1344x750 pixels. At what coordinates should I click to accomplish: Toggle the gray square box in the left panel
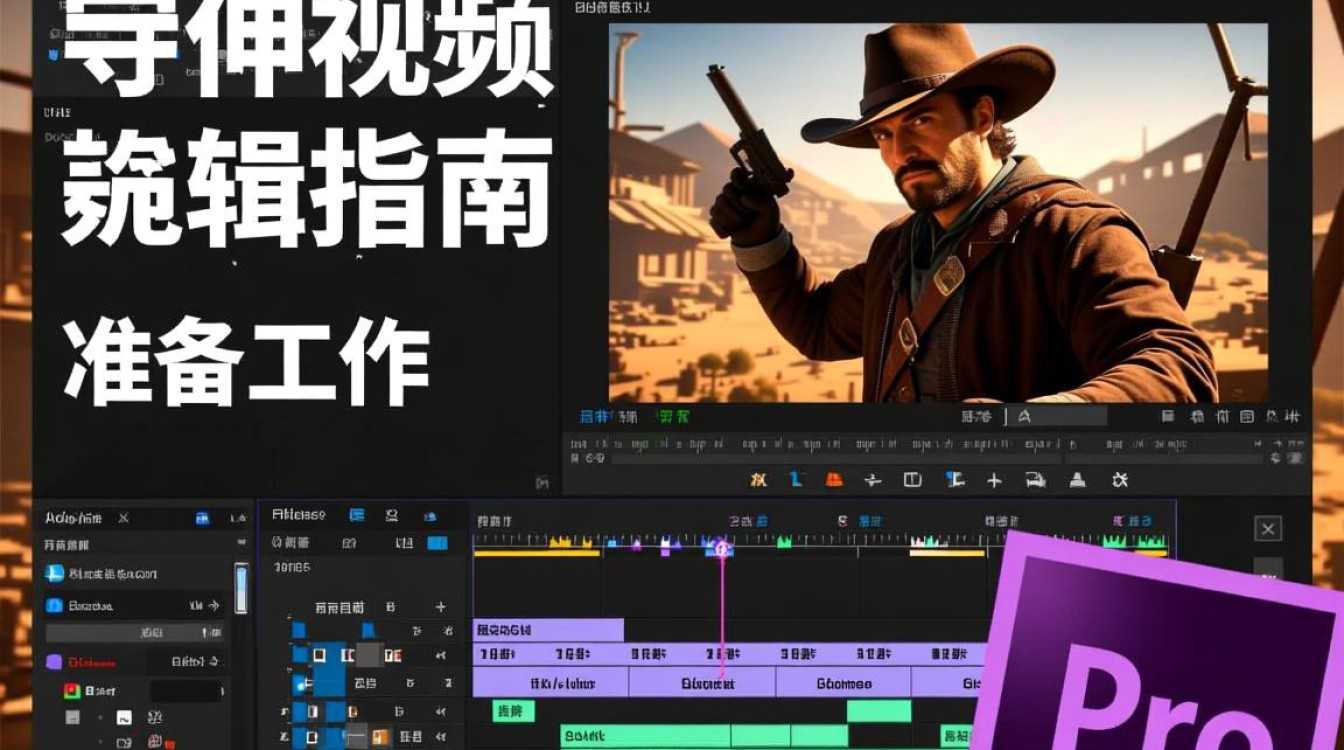[x=72, y=717]
